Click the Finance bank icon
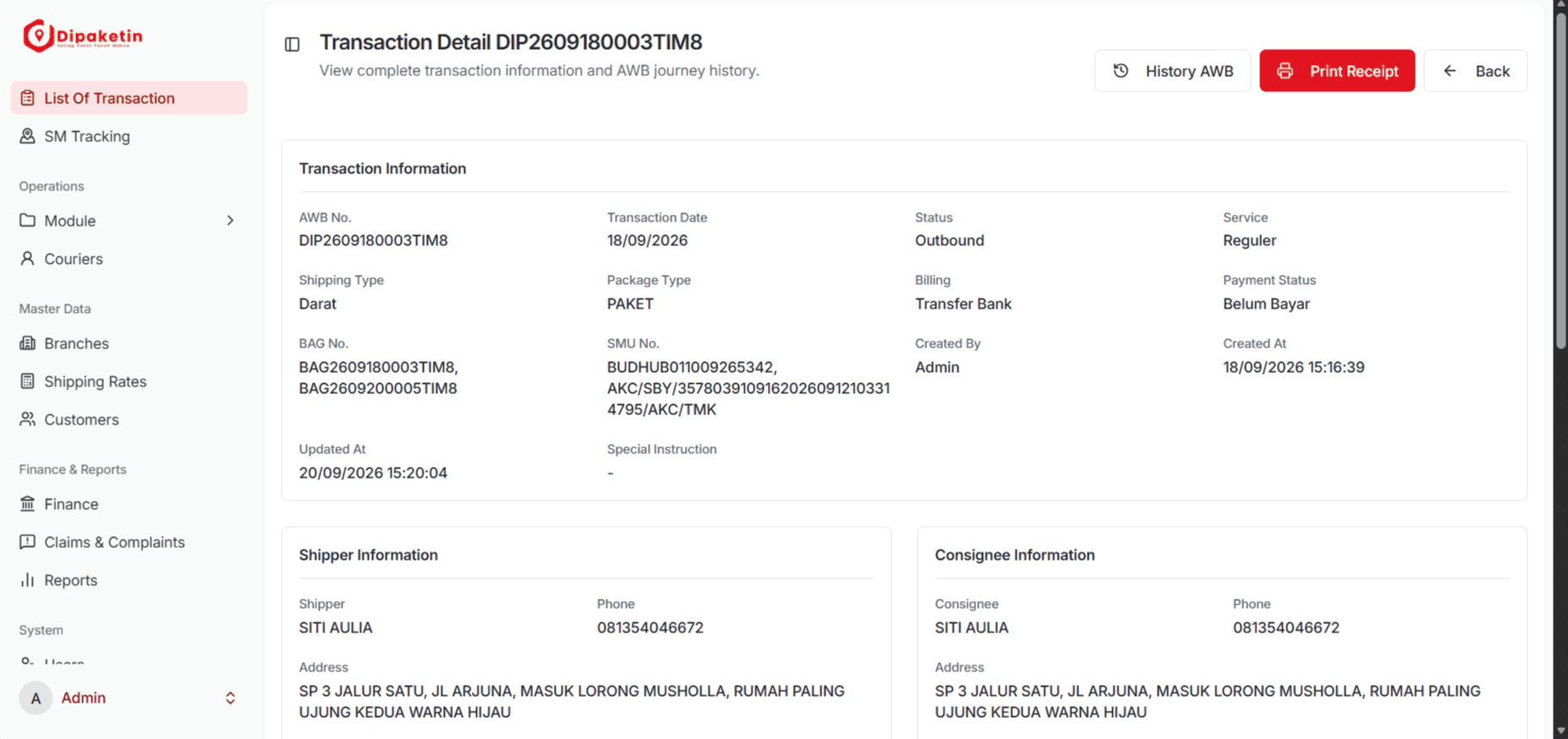The height and width of the screenshot is (739, 1568). pos(28,504)
